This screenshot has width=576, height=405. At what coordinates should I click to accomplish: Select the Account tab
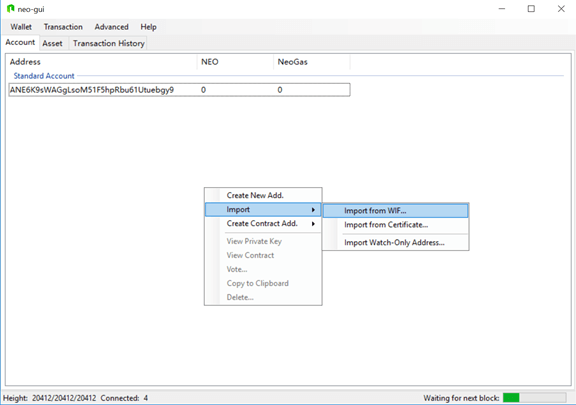(x=20, y=42)
